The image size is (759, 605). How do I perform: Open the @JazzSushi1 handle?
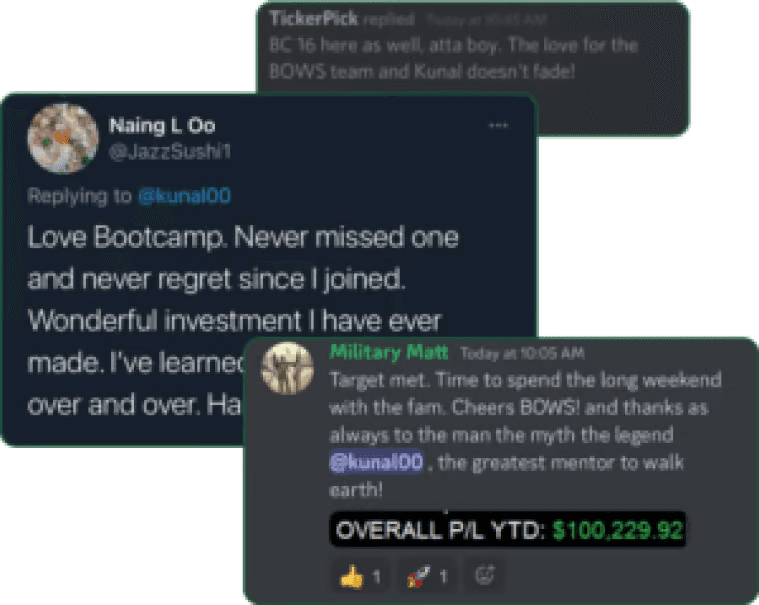169,151
